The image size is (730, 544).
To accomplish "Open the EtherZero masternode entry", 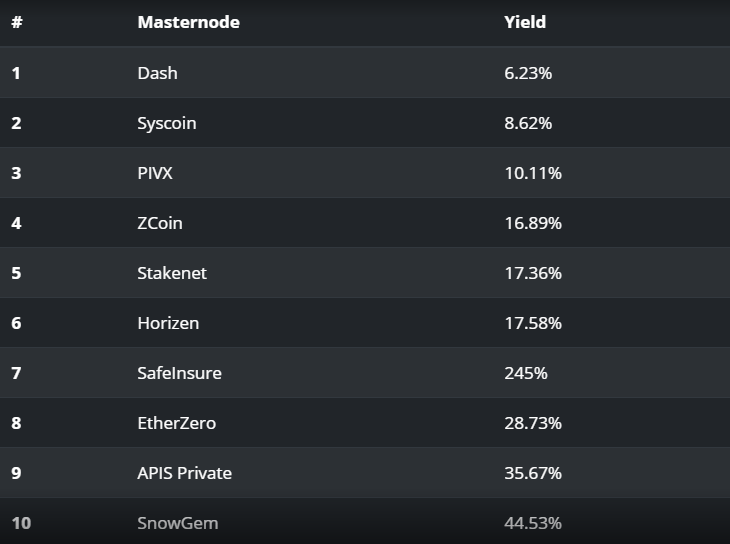I will 176,423.
